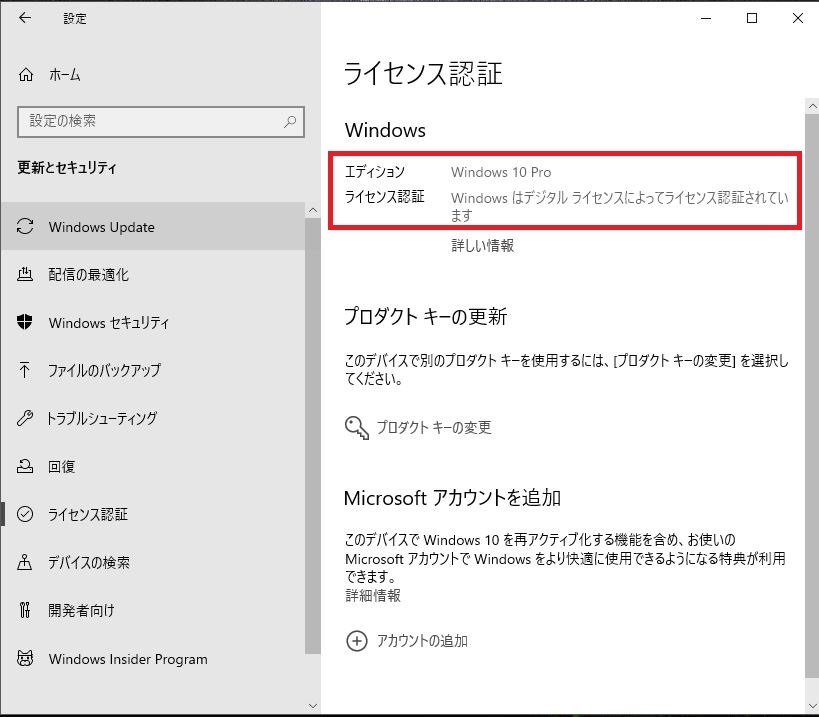
Task: Click the plus icon for アカウントの追加
Action: [x=357, y=641]
